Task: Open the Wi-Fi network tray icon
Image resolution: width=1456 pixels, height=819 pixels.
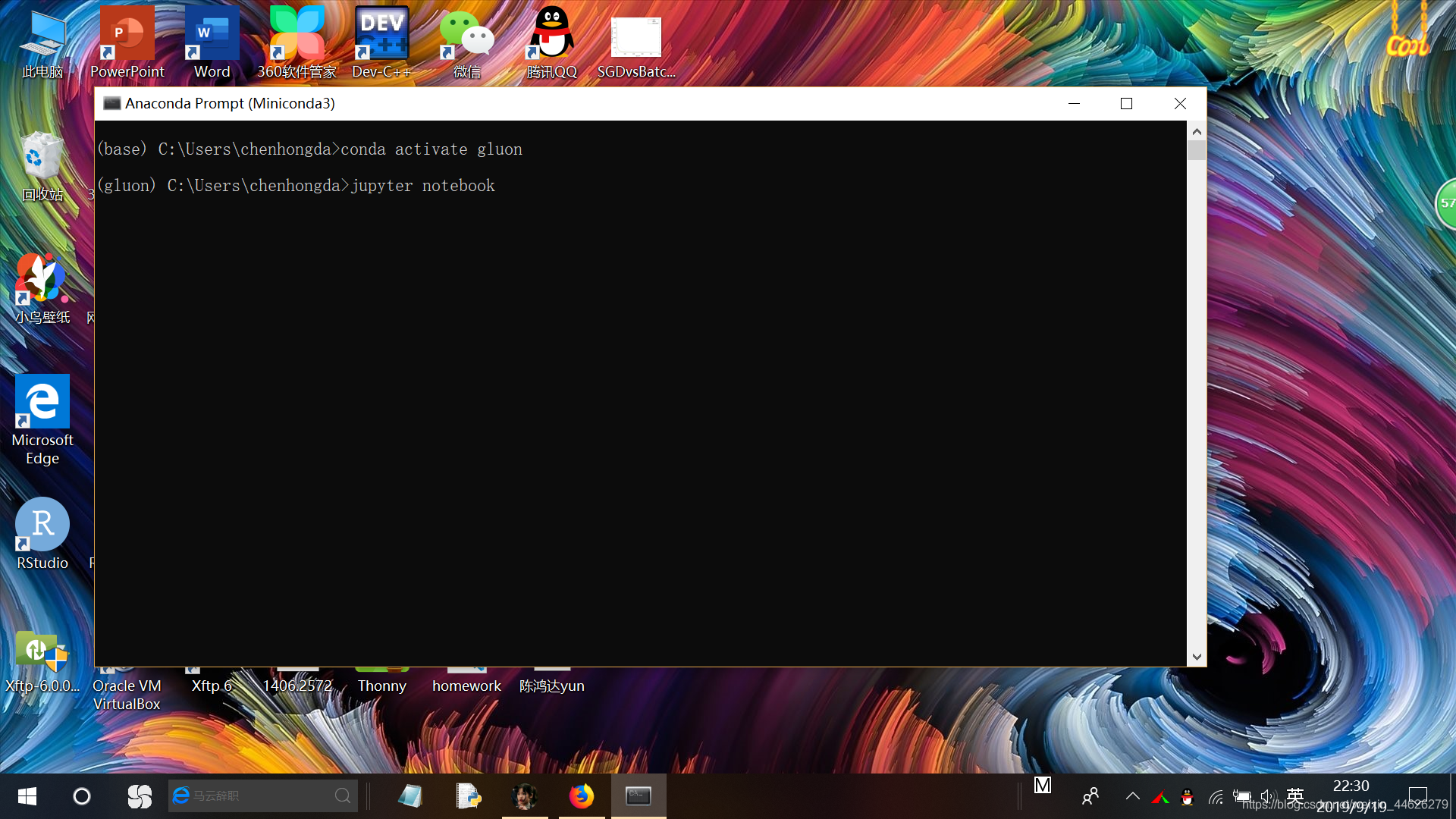Action: click(x=1216, y=797)
